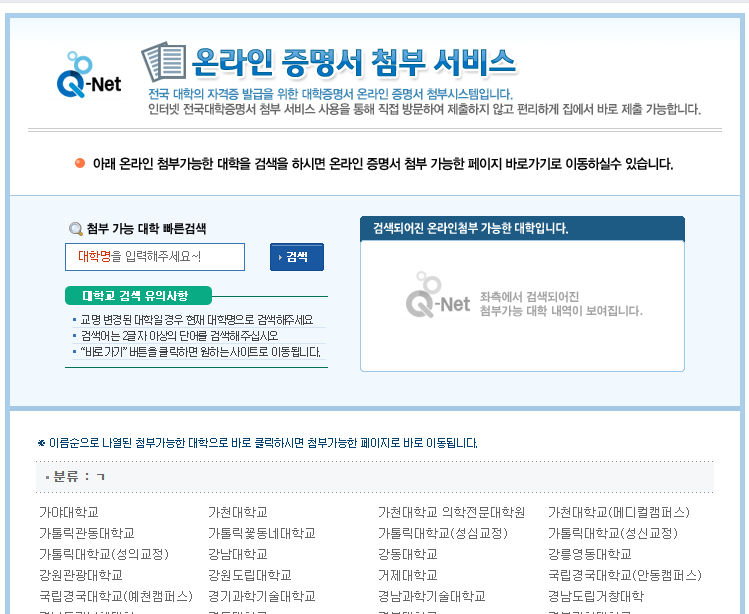Open 가톨릭대학교(성신교정) link
749x614 pixels.
[613, 533]
